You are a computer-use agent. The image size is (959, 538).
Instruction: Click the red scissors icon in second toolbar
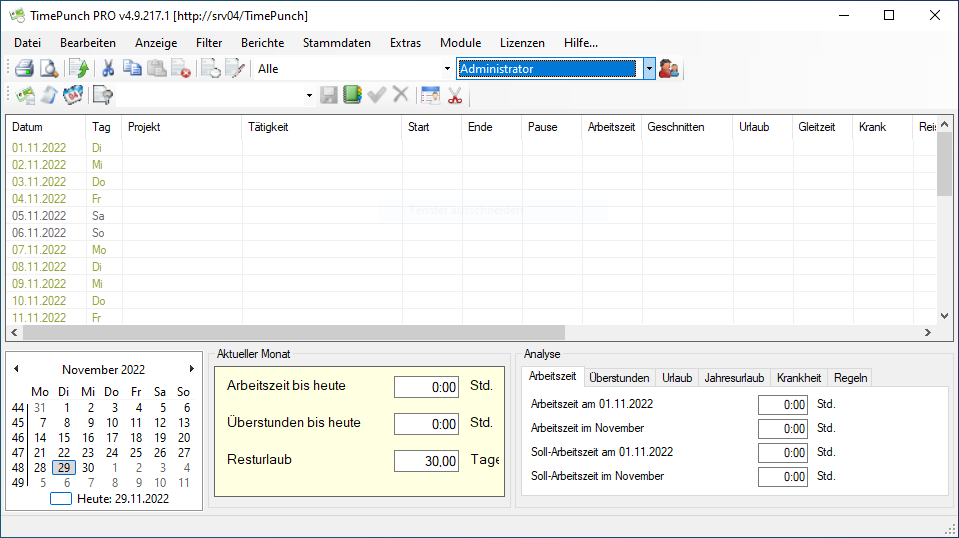[455, 95]
